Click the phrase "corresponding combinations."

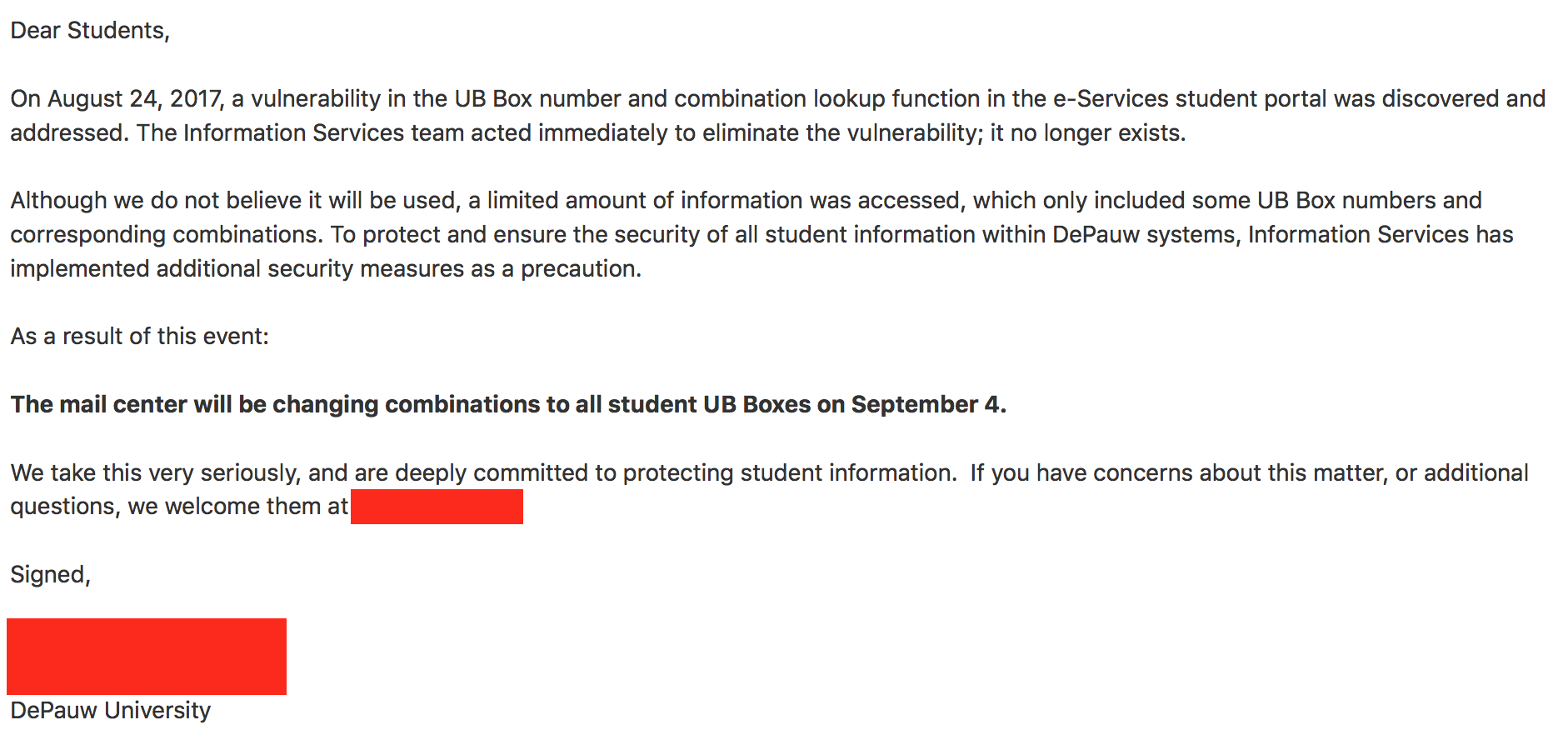[166, 235]
